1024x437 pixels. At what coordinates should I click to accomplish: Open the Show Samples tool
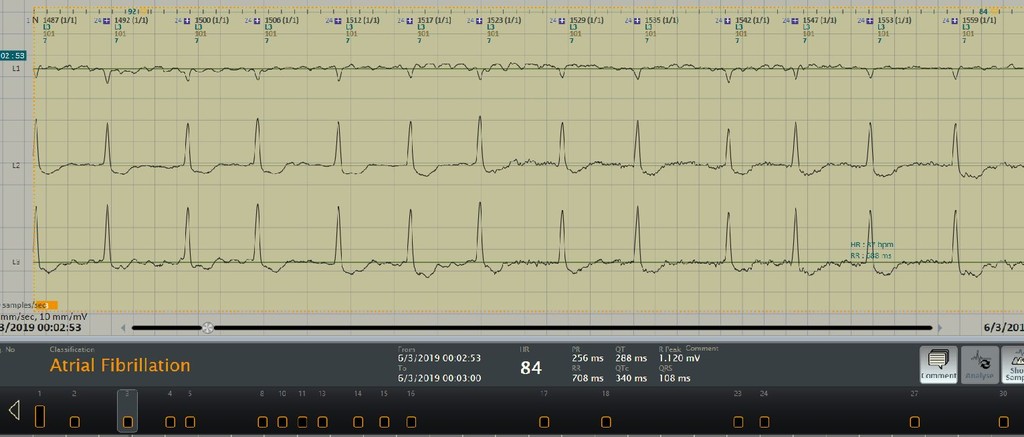[x=1014, y=364]
